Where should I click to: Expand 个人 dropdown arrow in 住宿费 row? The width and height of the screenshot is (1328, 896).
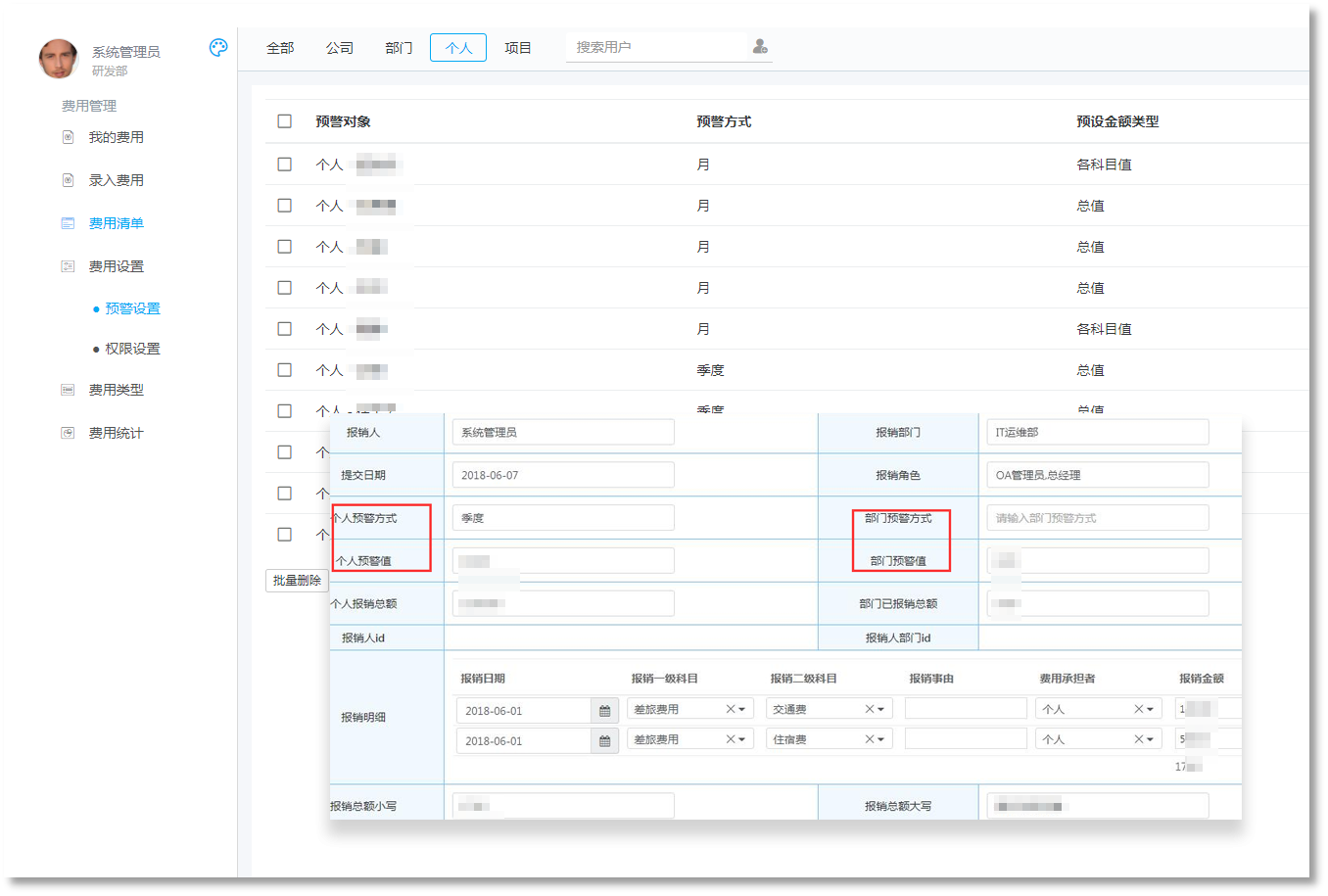click(x=1151, y=740)
